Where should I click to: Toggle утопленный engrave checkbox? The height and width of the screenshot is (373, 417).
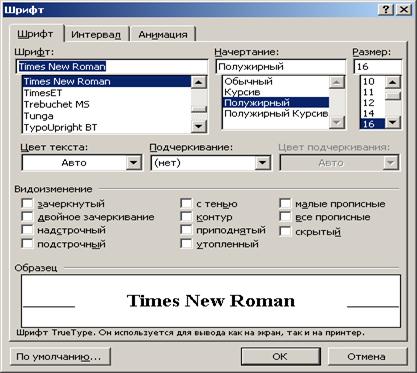[186, 244]
